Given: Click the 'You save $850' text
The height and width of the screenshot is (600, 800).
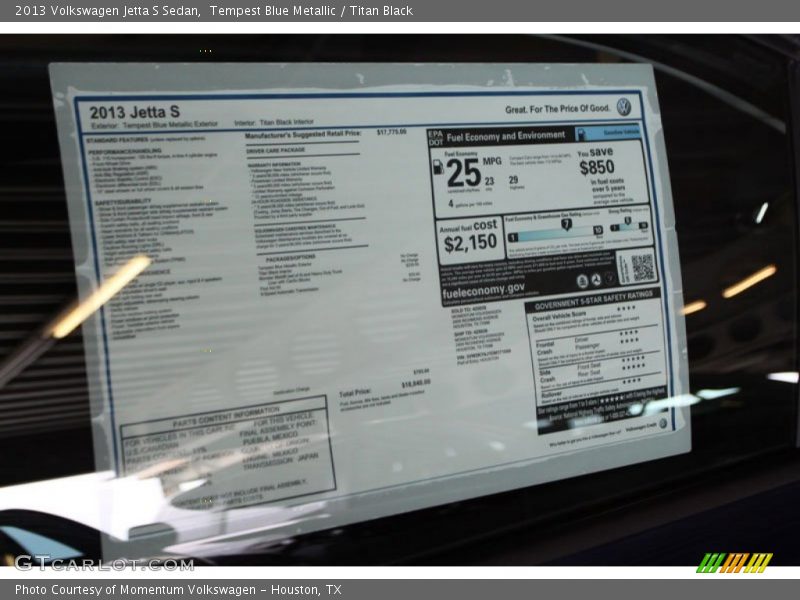Looking at the screenshot, I should click(x=597, y=162).
